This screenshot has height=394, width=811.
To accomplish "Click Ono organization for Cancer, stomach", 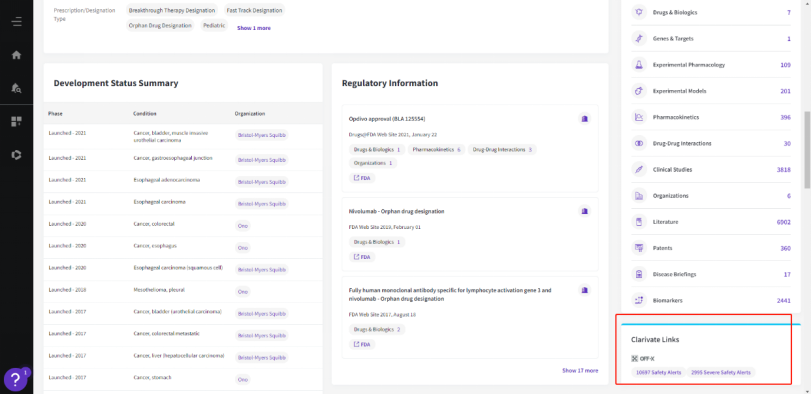I will pos(243,380).
